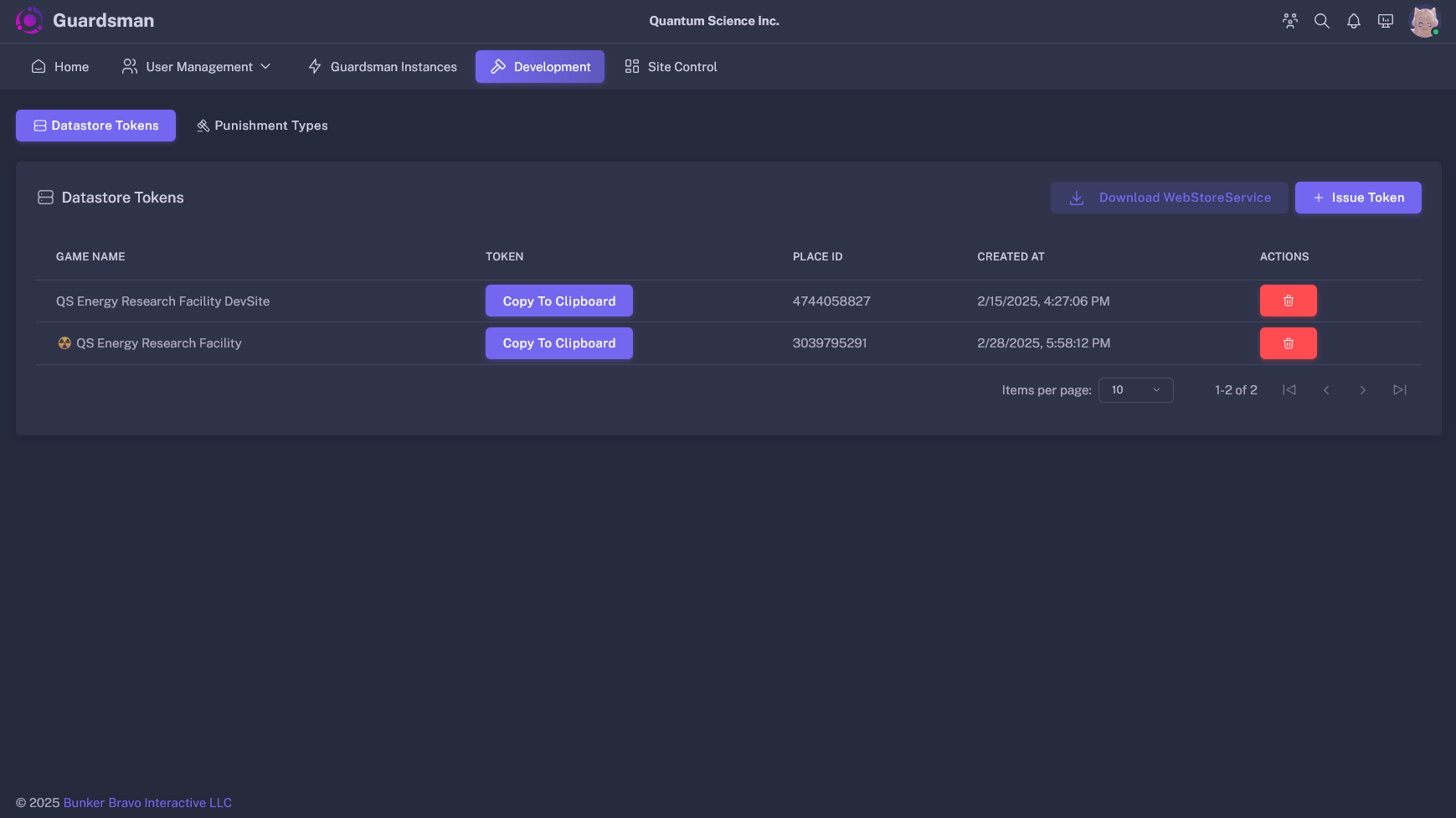
Task: Open the Bunker Bravo Interactive LLC link
Action: click(147, 803)
